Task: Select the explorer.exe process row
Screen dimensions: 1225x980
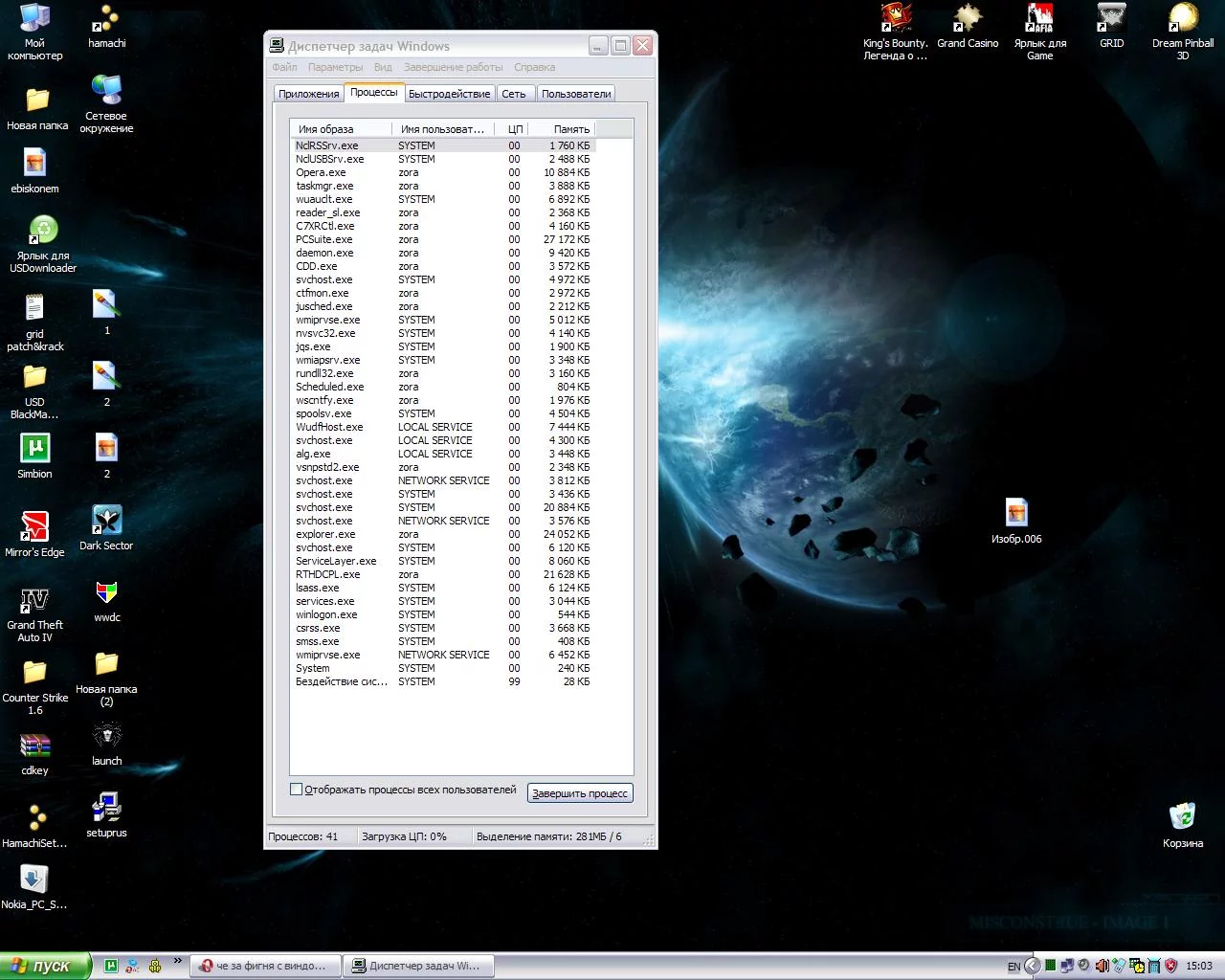Action: 325,534
